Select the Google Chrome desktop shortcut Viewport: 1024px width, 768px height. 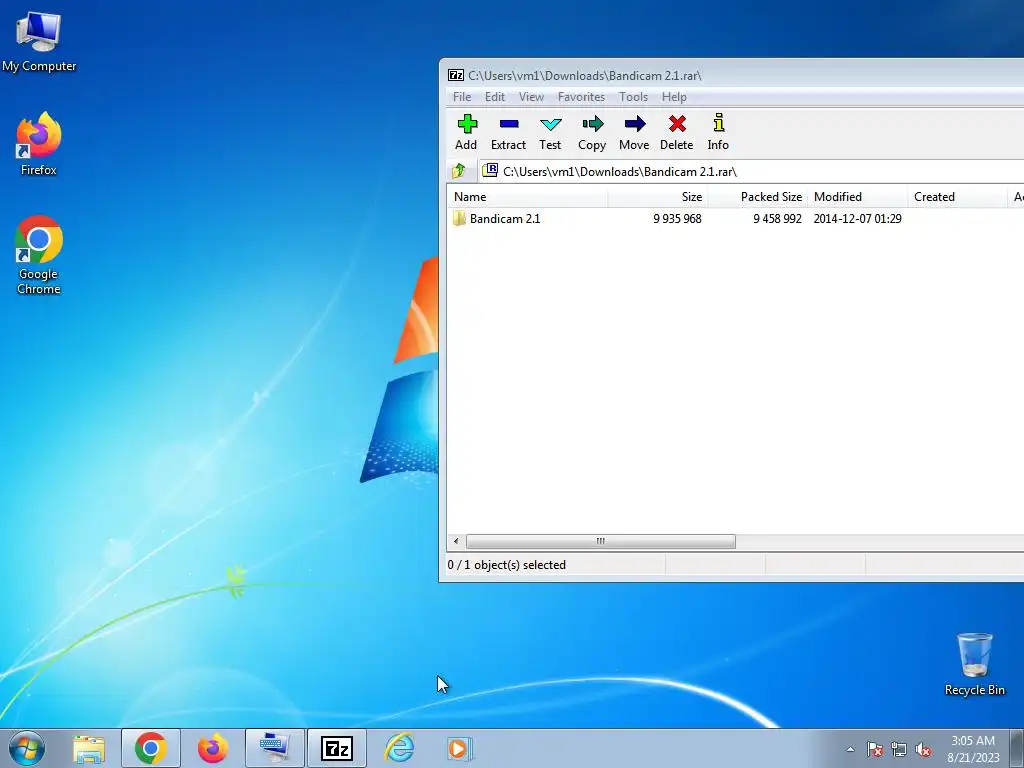click(x=39, y=255)
